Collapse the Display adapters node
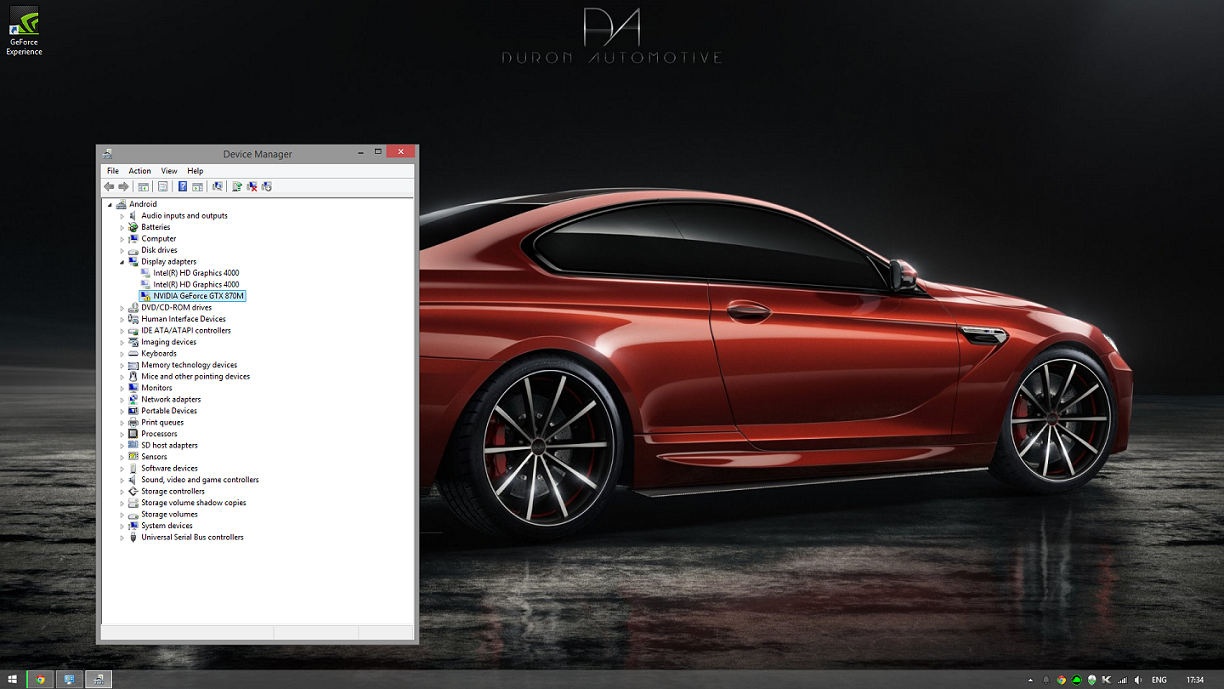 click(x=122, y=262)
